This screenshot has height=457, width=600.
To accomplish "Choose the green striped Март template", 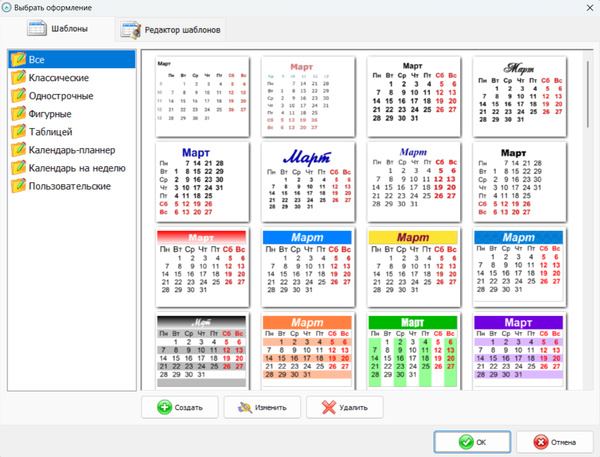I will tap(414, 351).
